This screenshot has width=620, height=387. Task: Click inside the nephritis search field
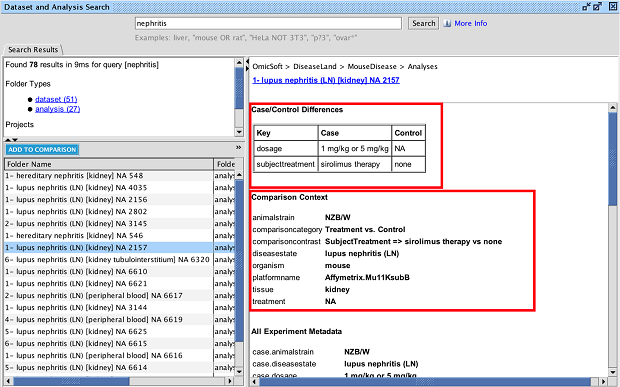pyautogui.click(x=268, y=23)
